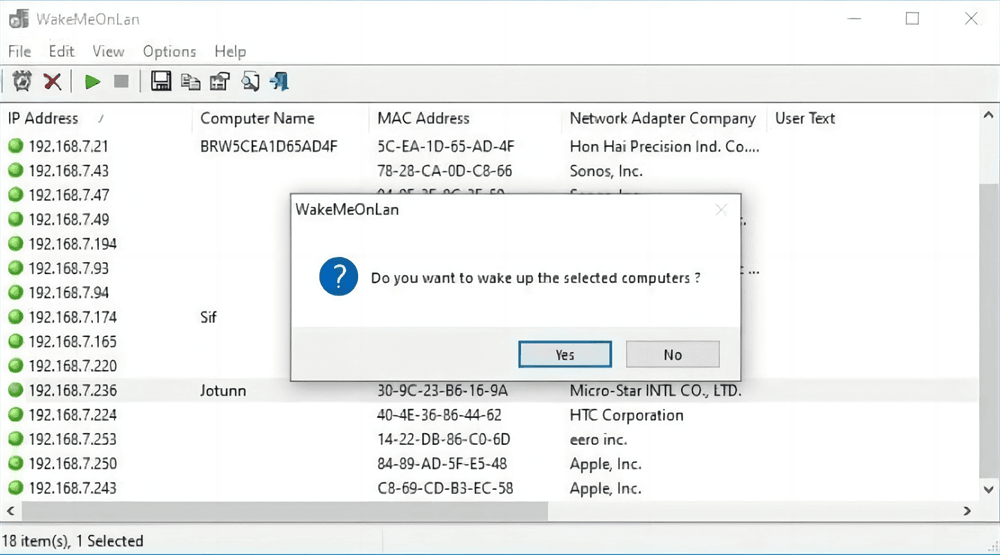Close the WakeMeOnLan confirmation dialog

(721, 209)
